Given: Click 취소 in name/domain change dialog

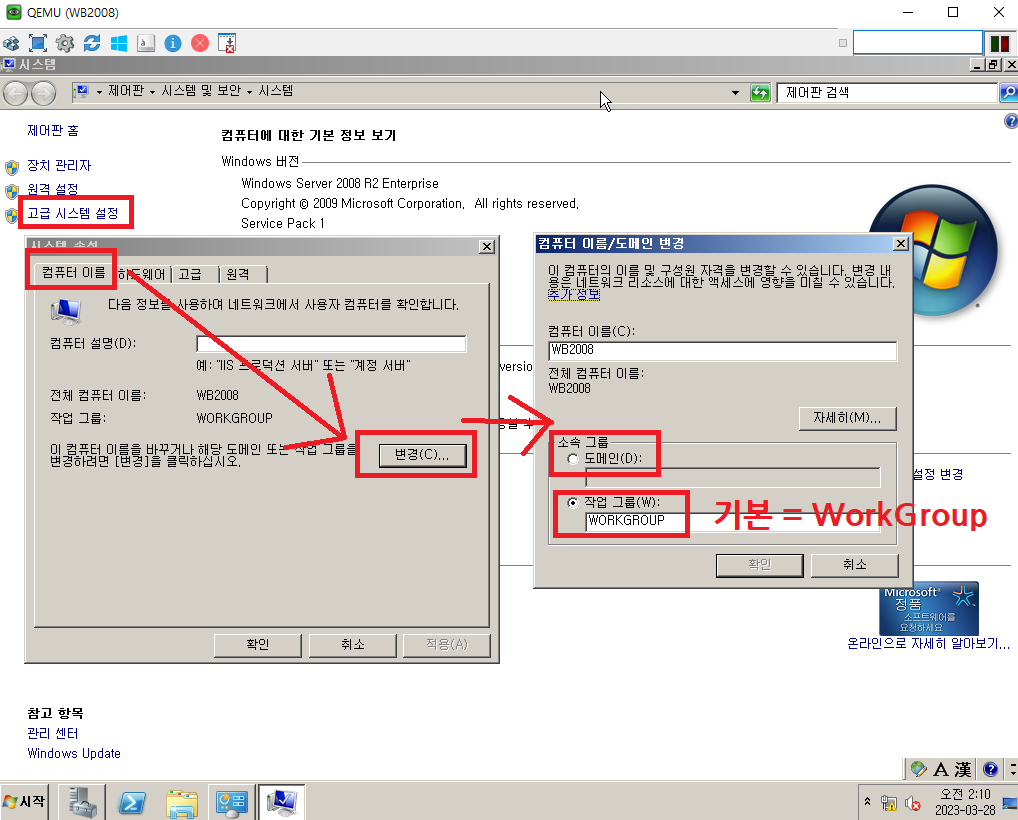Looking at the screenshot, I should click(x=854, y=565).
